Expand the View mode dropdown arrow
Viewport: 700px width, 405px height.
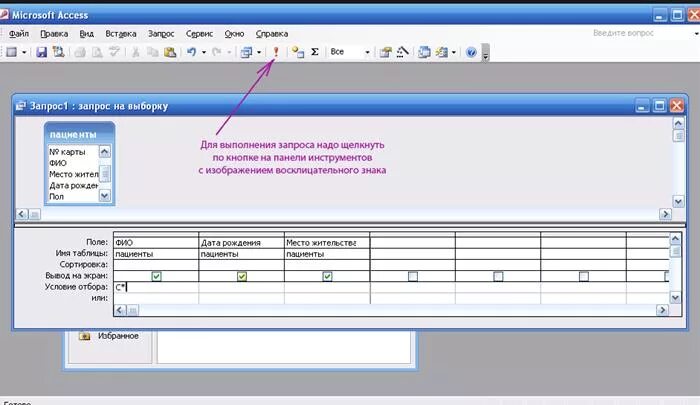coord(24,52)
